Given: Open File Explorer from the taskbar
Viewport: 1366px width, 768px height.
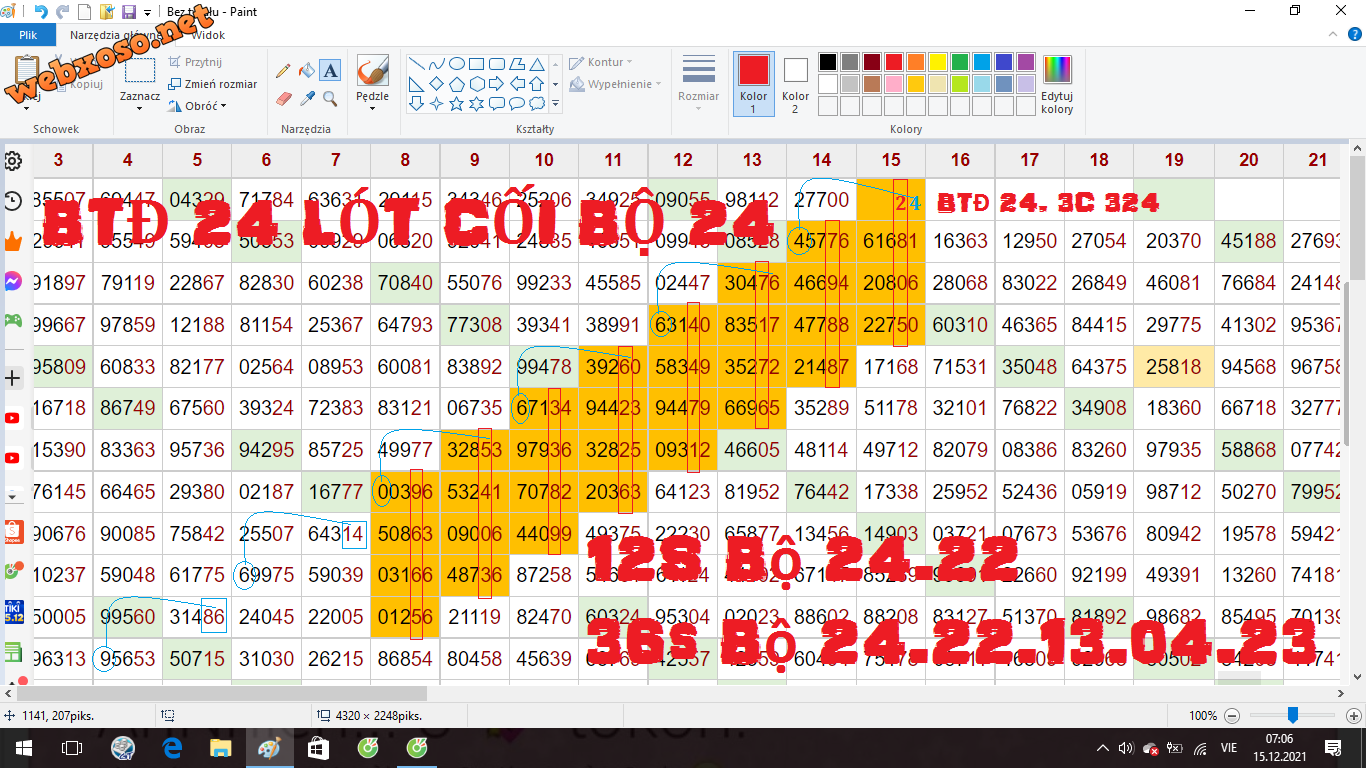Looking at the screenshot, I should [x=221, y=747].
